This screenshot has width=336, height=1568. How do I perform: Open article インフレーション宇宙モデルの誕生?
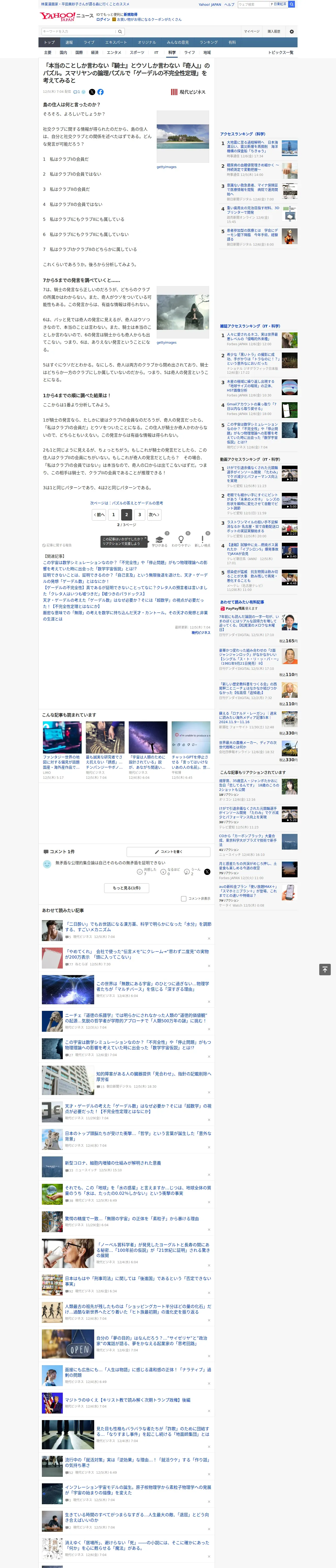(138, 1490)
